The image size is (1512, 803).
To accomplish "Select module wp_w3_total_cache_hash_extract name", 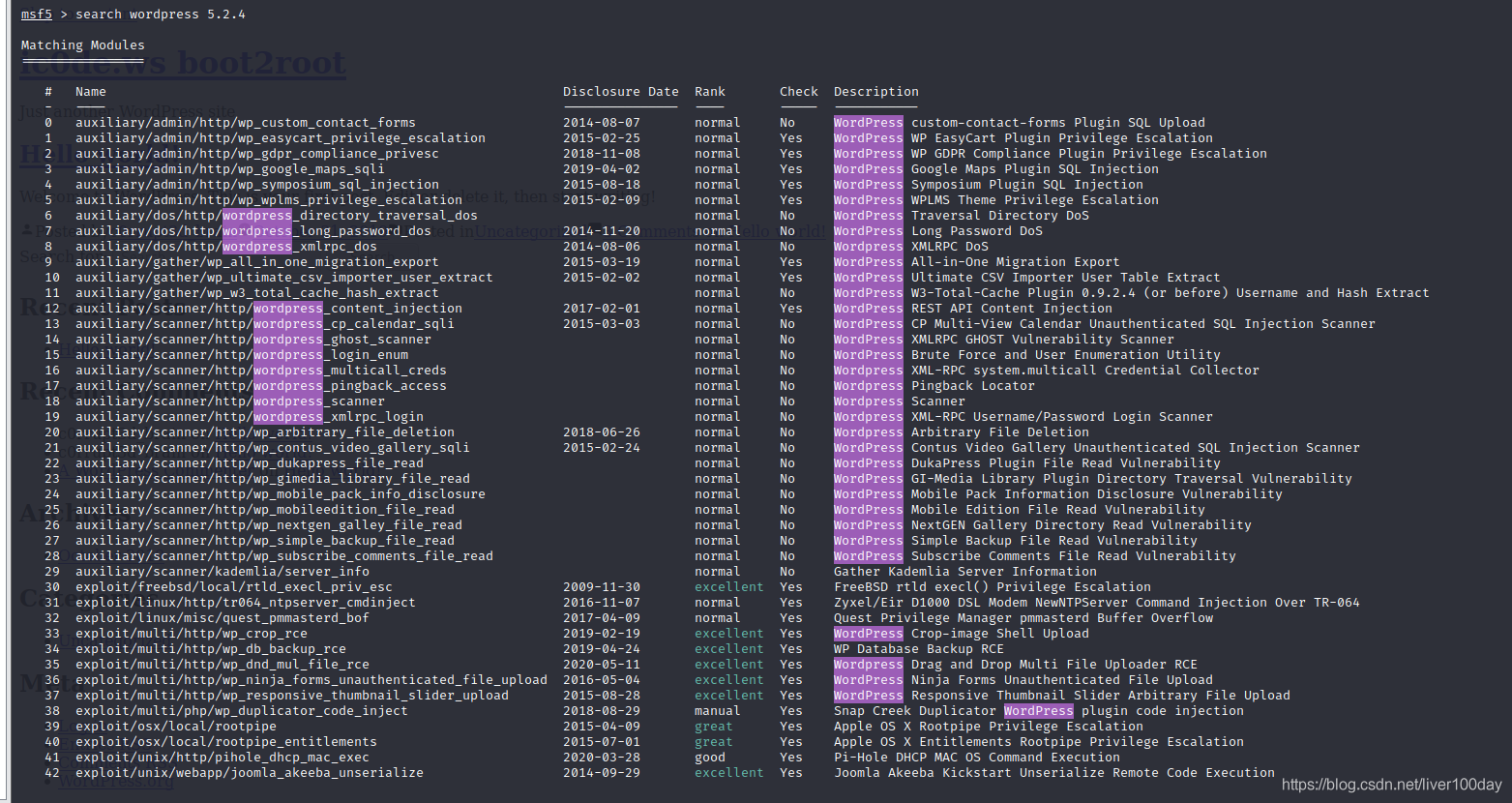I will click(x=257, y=293).
